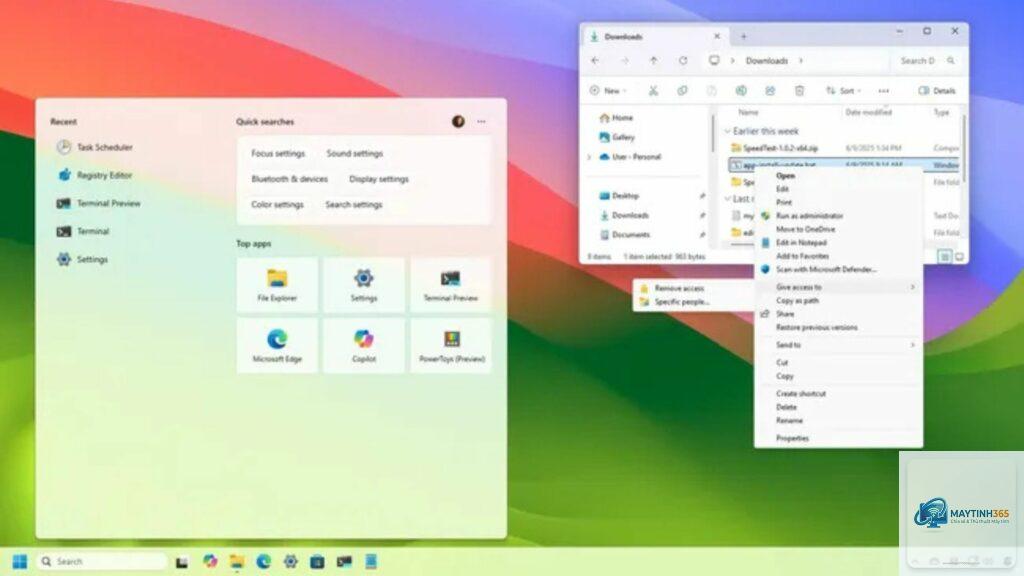Select Edit in Notepad context item
Screen dimensions: 1024x576
(801, 242)
